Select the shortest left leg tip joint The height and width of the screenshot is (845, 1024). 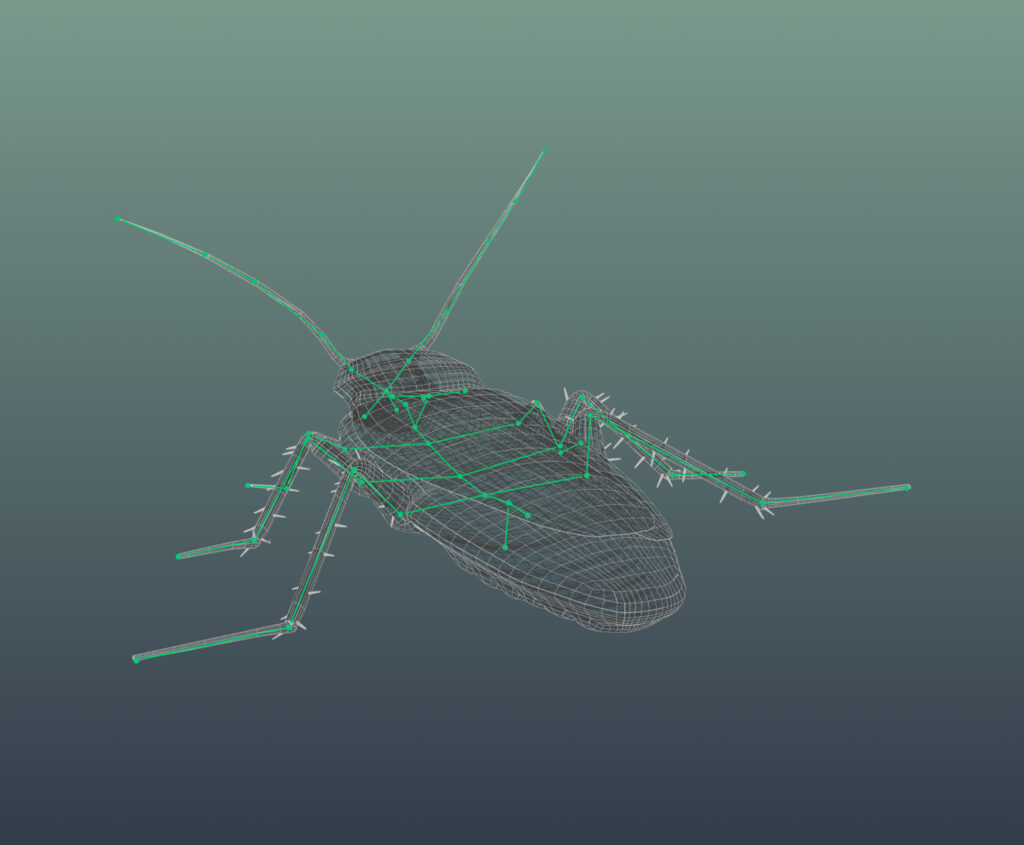(248, 486)
